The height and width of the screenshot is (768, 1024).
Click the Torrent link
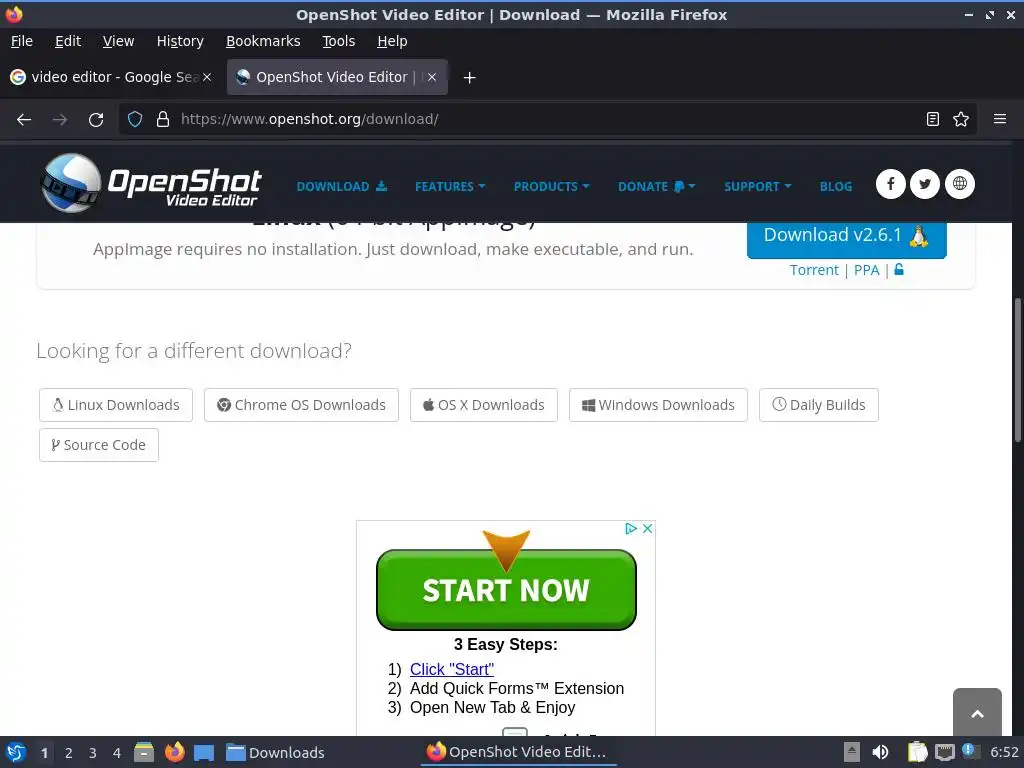(814, 270)
